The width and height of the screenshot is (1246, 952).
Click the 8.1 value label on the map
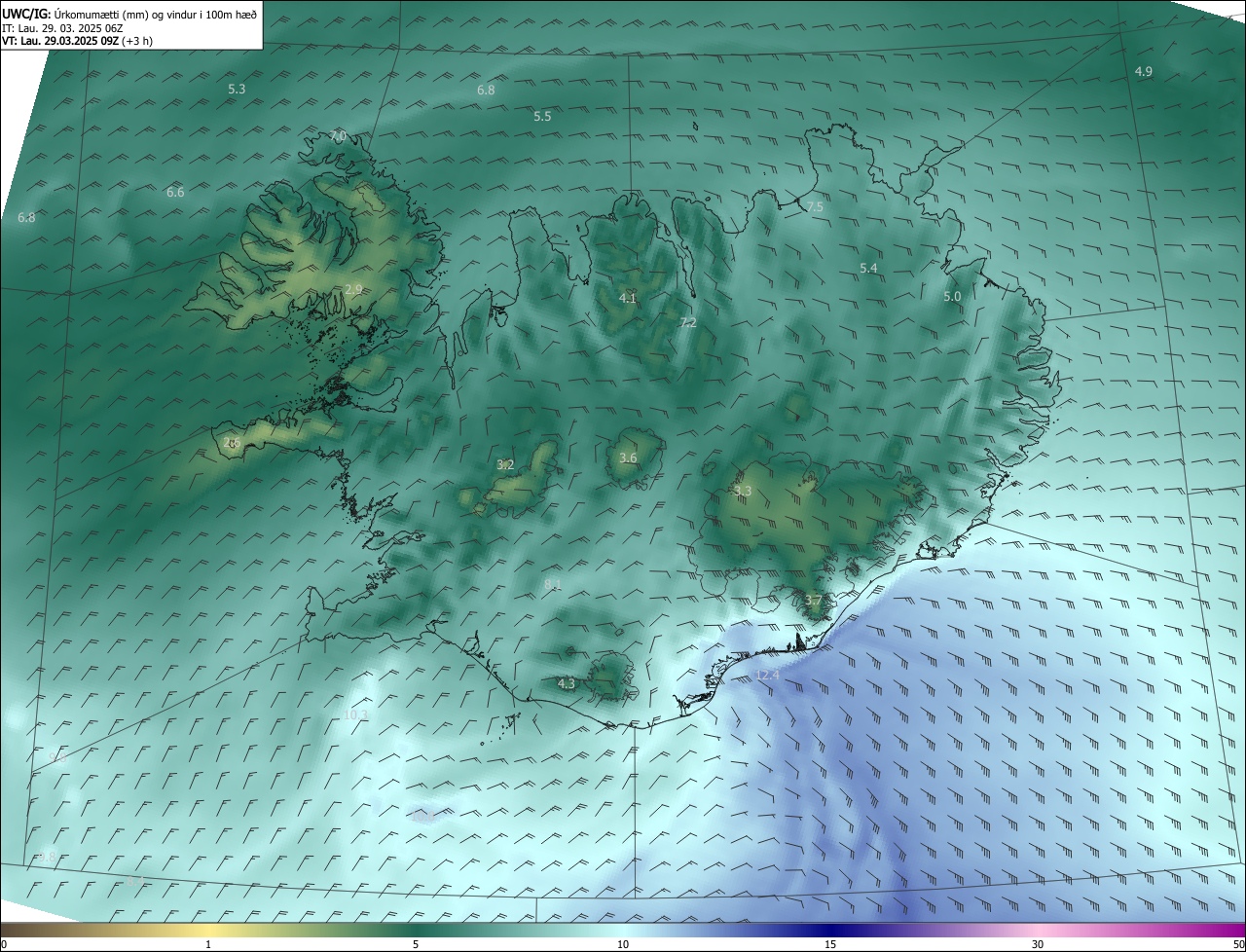click(553, 584)
